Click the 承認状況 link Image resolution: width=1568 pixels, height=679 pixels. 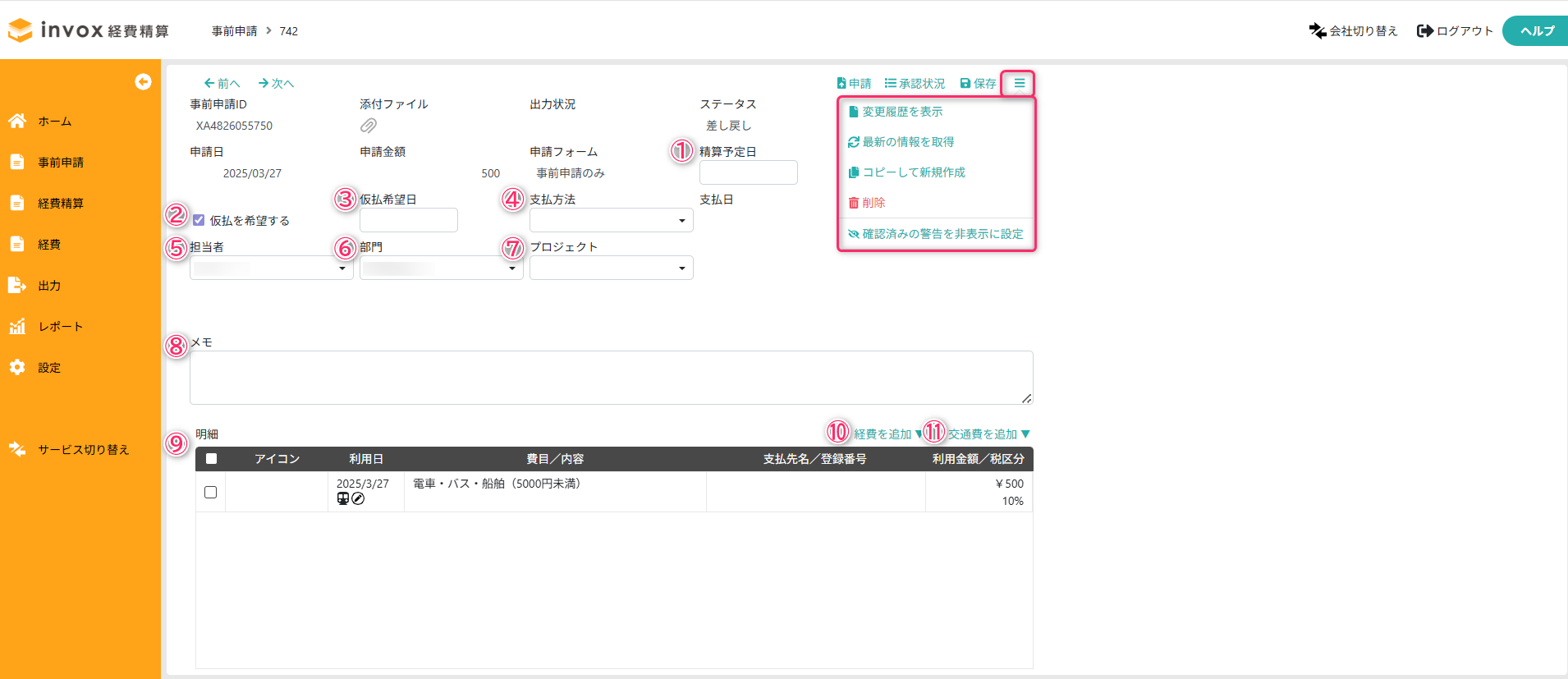pos(915,84)
